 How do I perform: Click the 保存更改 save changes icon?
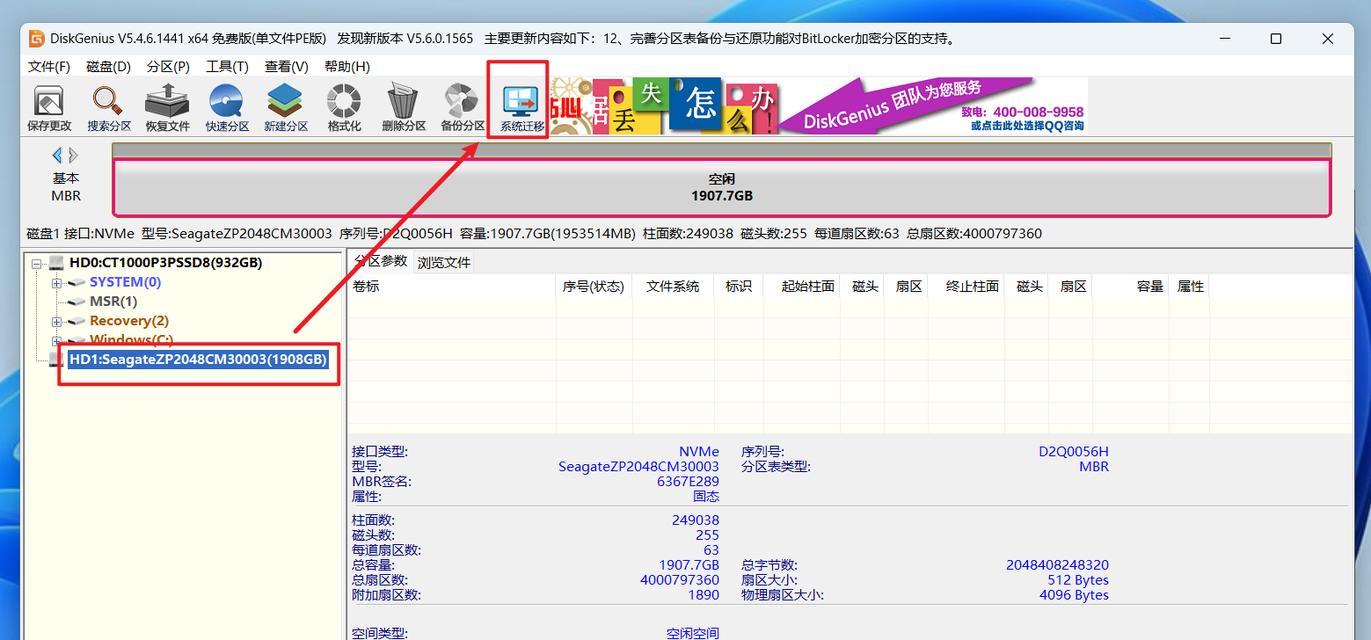click(49, 108)
